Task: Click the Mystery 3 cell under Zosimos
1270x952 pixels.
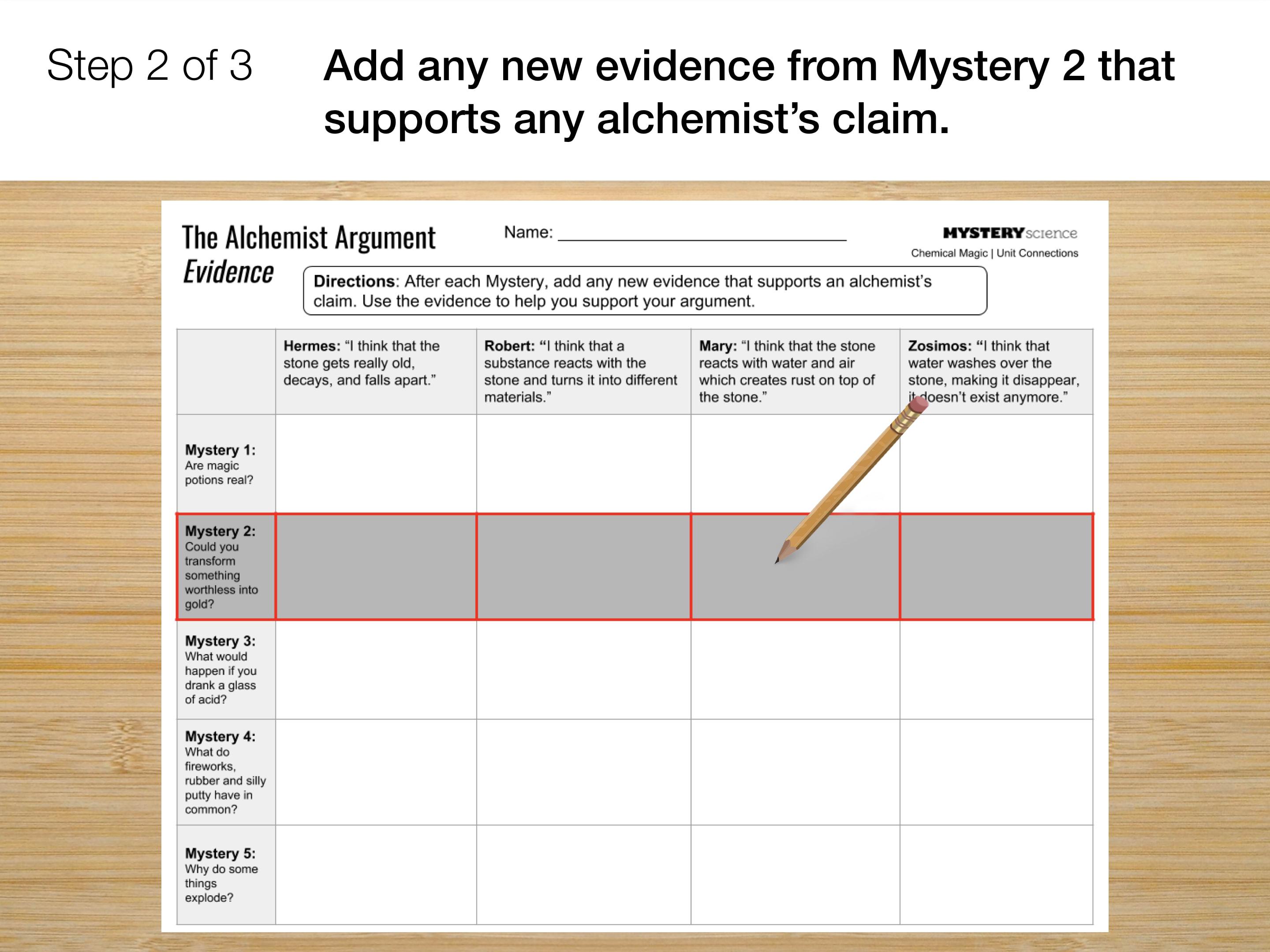Action: click(x=996, y=669)
